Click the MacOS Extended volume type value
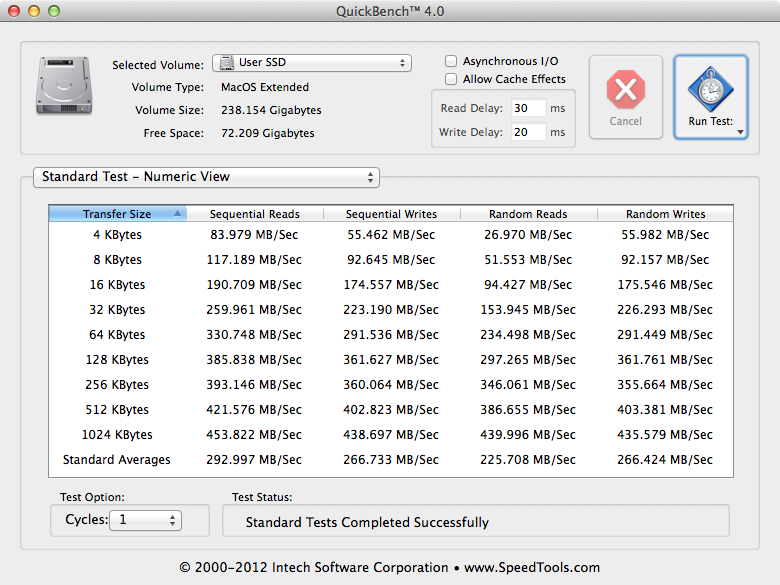This screenshot has height=585, width=780. (265, 87)
